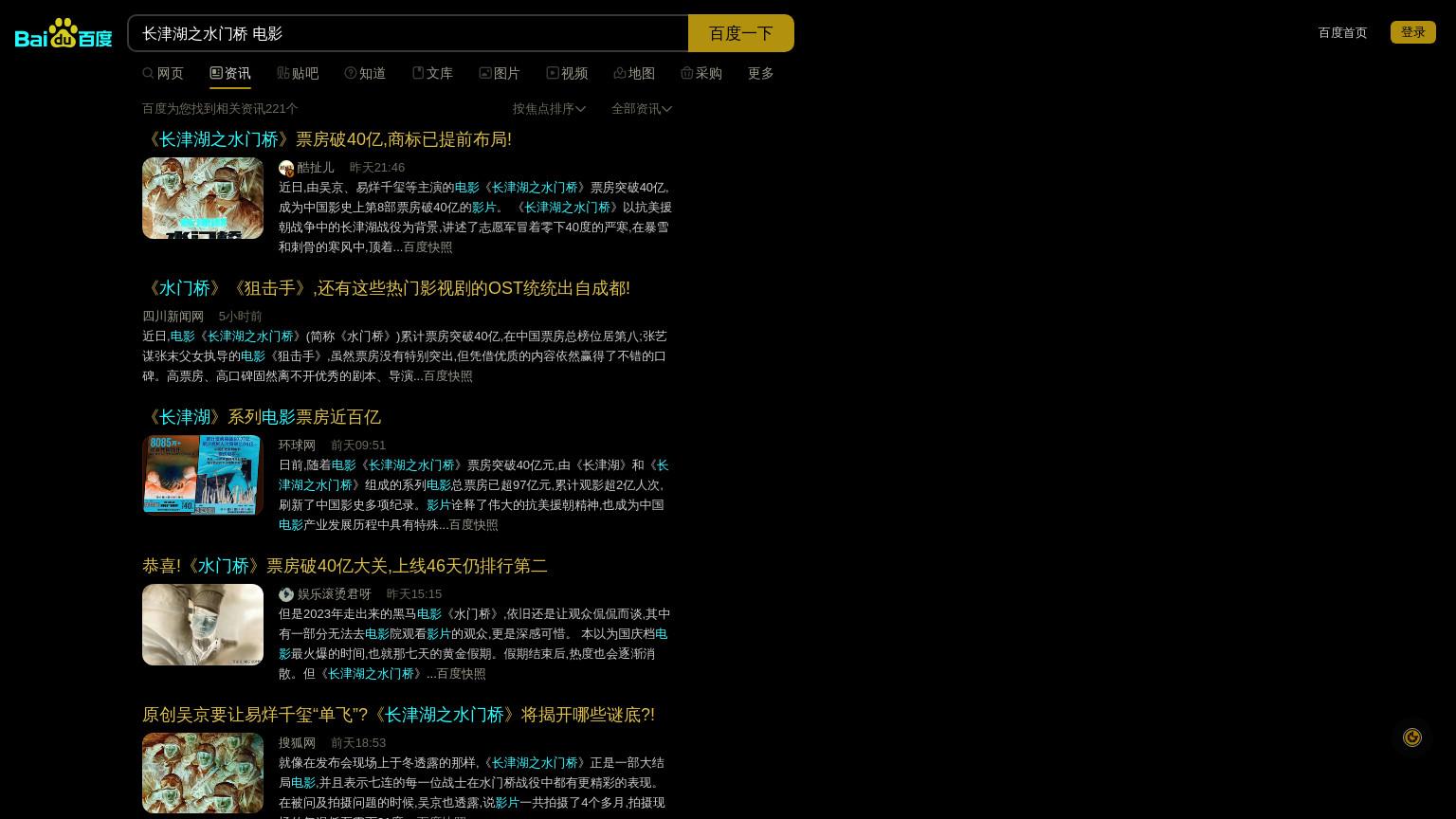
Task: Click the 资讯 tab news icon
Action: [x=216, y=73]
